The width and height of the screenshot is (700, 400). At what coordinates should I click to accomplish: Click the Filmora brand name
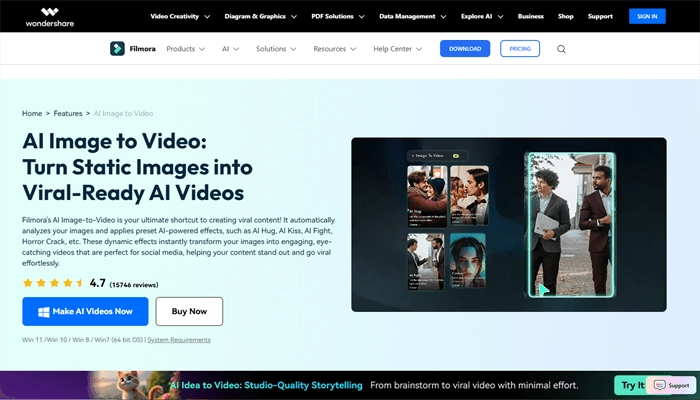pyautogui.click(x=142, y=49)
